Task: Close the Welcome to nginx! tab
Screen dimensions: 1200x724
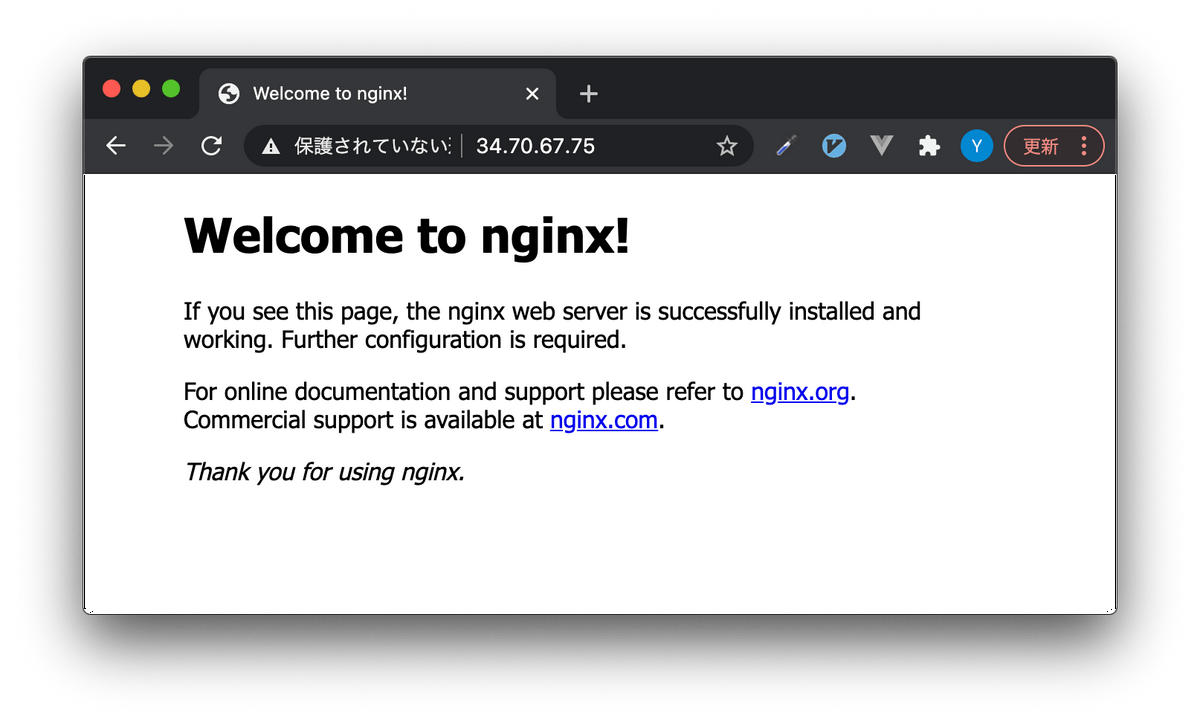Action: pyautogui.click(x=532, y=94)
